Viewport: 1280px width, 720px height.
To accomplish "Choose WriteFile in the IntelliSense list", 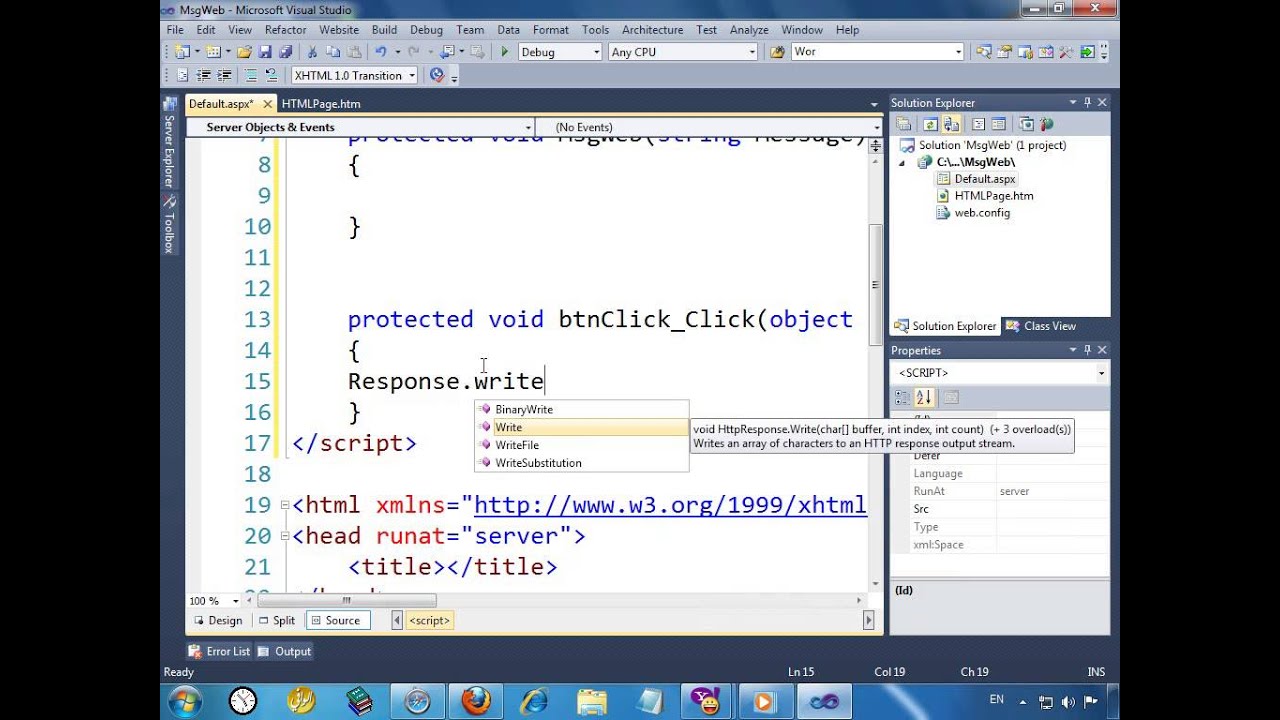I will coord(582,445).
